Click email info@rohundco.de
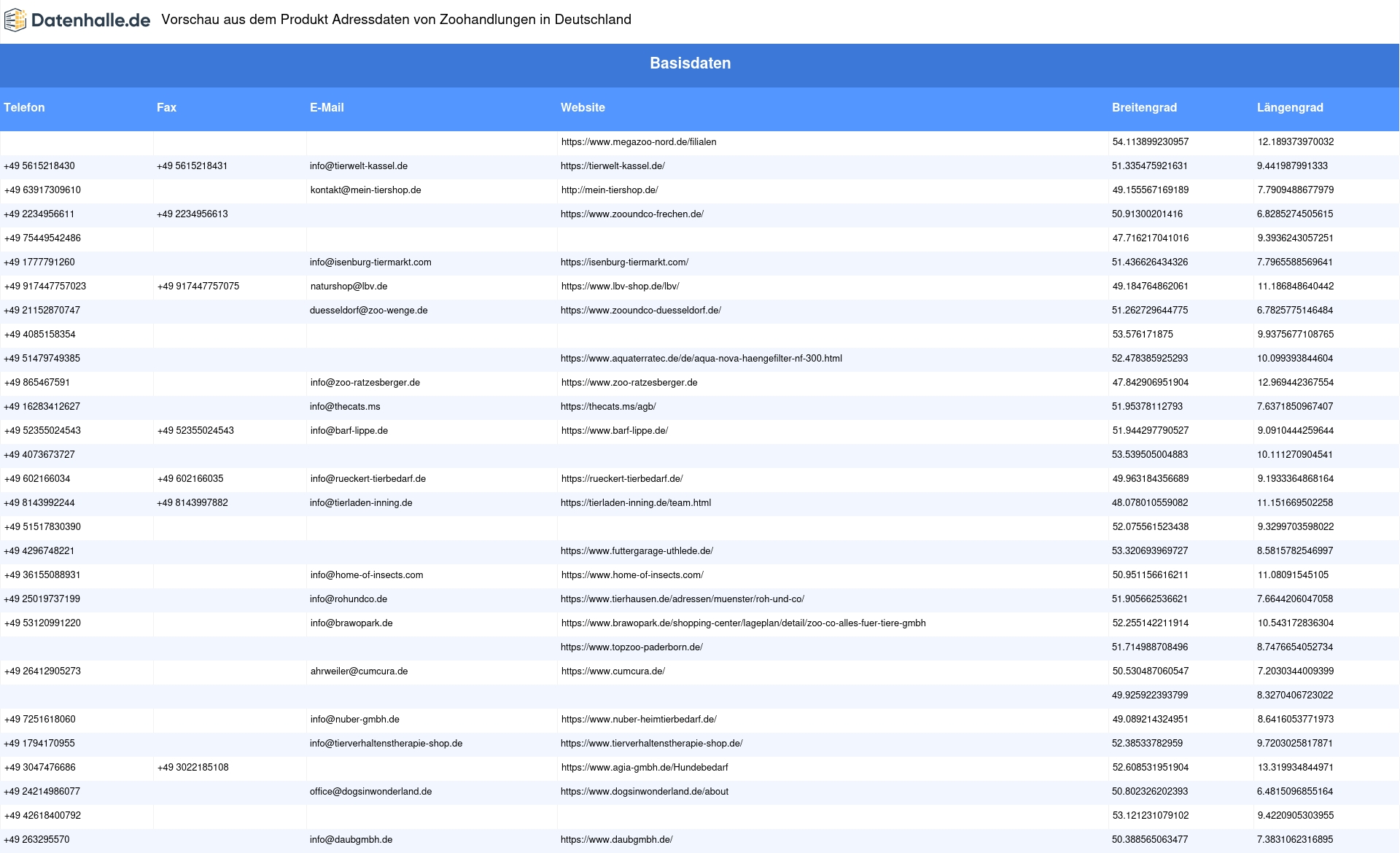Viewport: 1400px width, 853px height. 349,599
